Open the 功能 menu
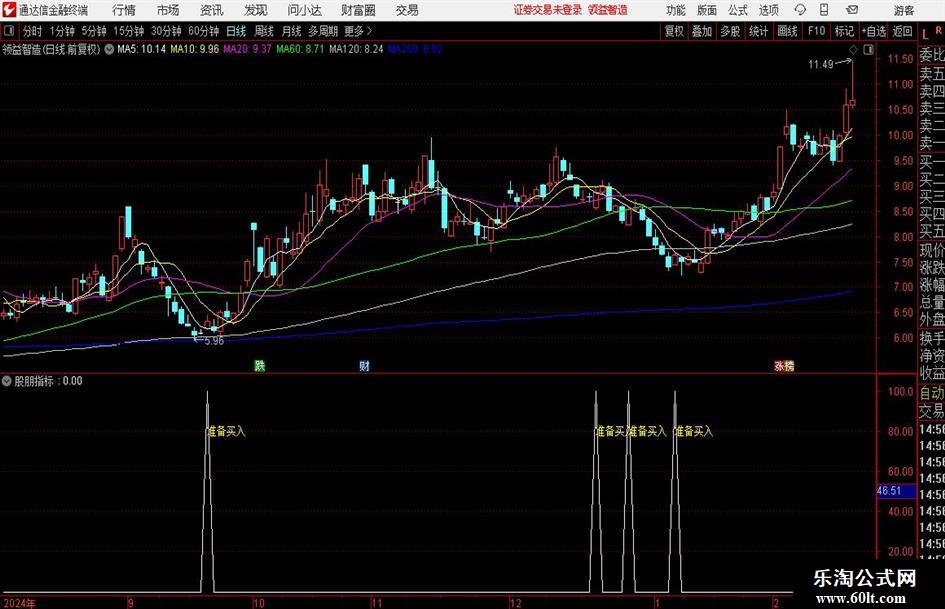 (x=676, y=10)
